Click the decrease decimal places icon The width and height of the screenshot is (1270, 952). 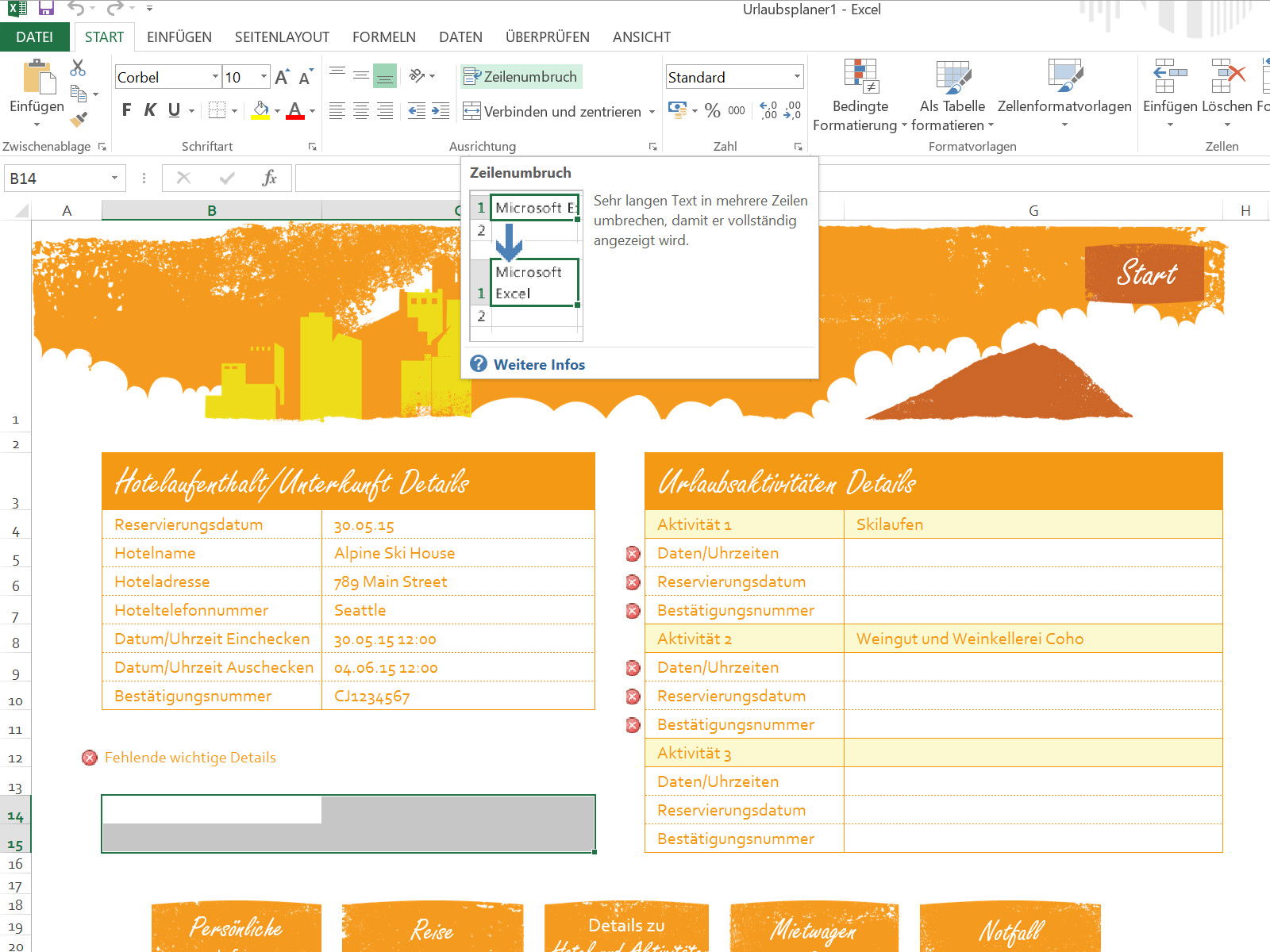[x=792, y=110]
